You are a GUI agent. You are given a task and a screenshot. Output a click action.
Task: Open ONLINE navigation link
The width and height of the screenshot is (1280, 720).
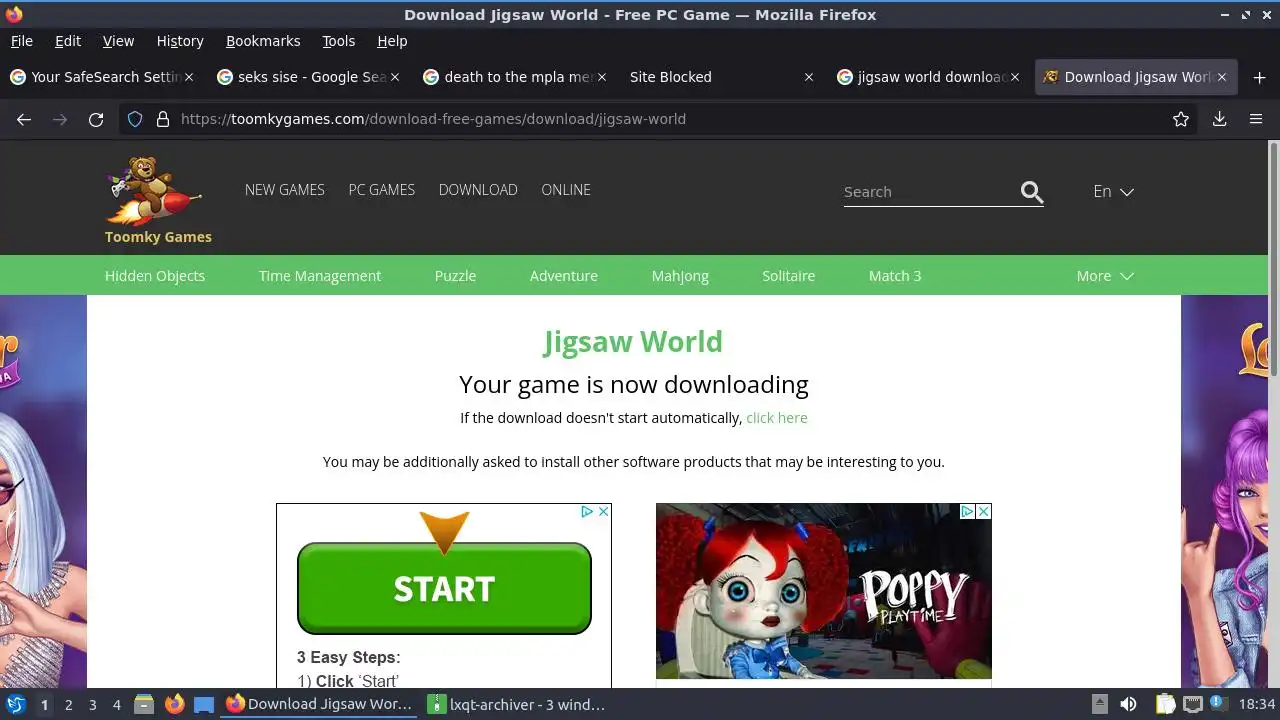(566, 190)
